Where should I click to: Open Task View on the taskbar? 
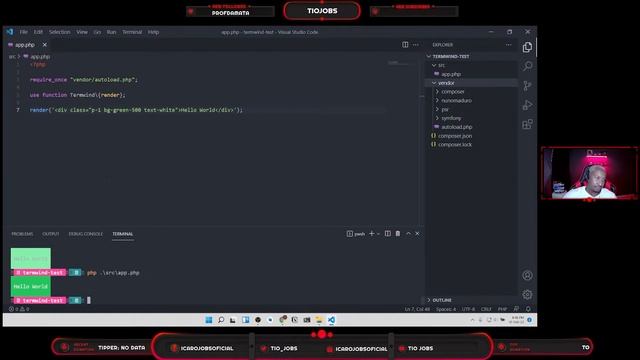click(x=233, y=320)
